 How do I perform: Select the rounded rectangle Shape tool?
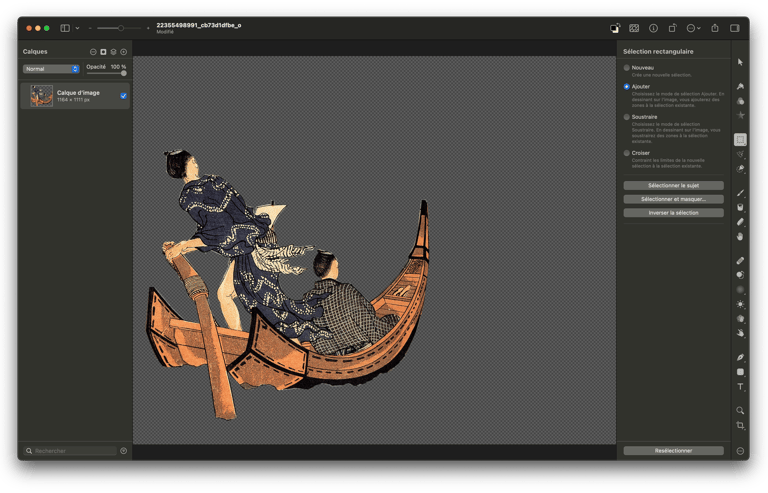pos(740,372)
